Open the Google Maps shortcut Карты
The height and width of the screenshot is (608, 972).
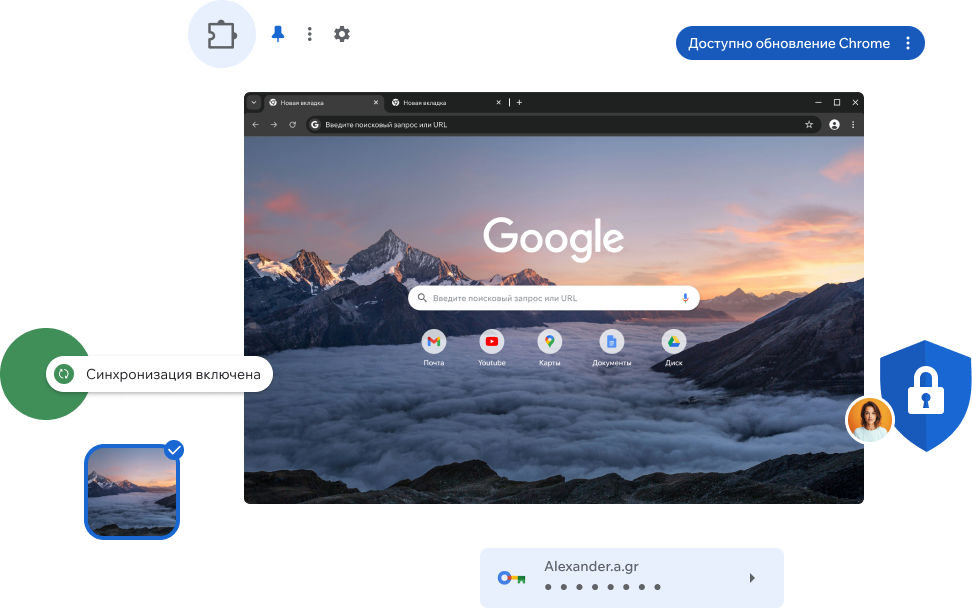(x=549, y=342)
